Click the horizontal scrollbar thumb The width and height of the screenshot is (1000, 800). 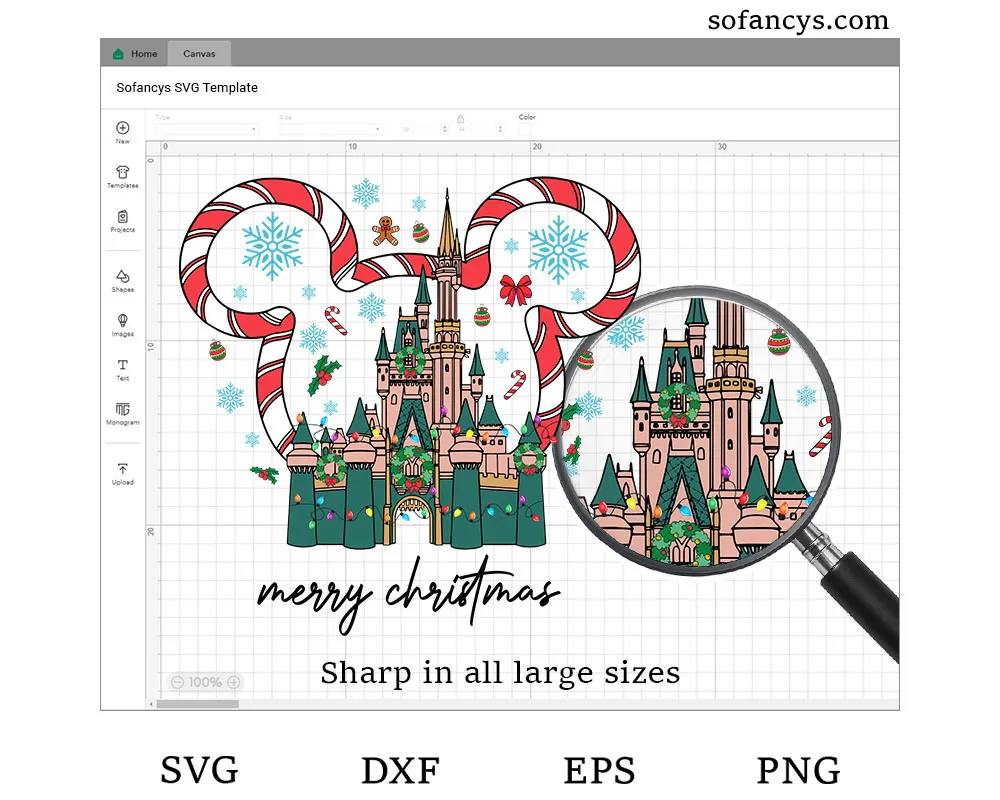(197, 704)
